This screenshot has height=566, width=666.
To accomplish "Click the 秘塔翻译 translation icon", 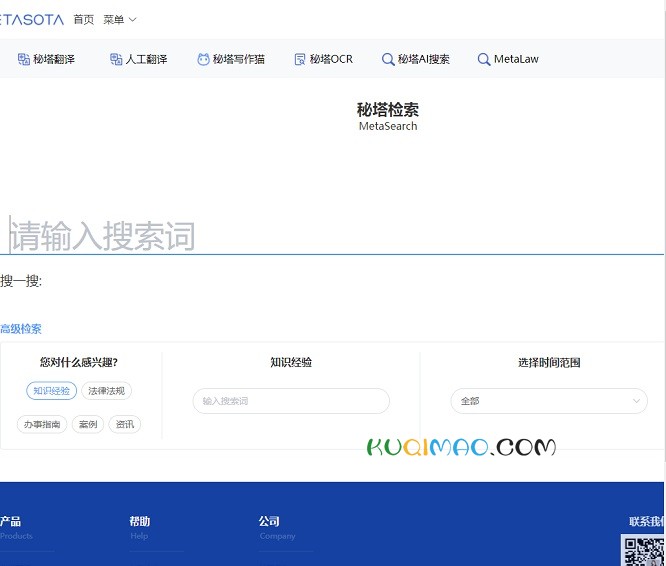I will click(x=23, y=59).
